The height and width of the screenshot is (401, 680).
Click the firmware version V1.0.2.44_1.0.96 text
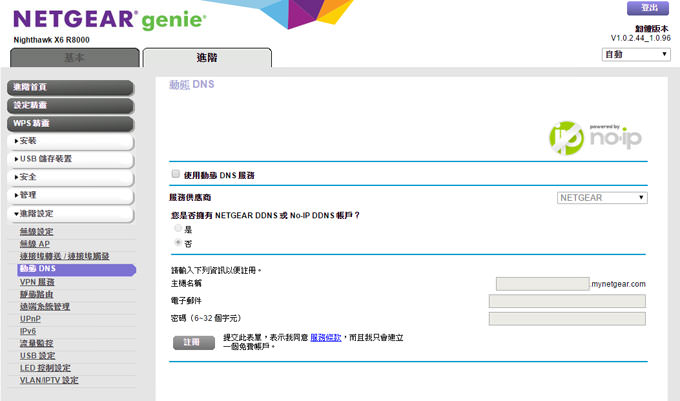pyautogui.click(x=641, y=38)
